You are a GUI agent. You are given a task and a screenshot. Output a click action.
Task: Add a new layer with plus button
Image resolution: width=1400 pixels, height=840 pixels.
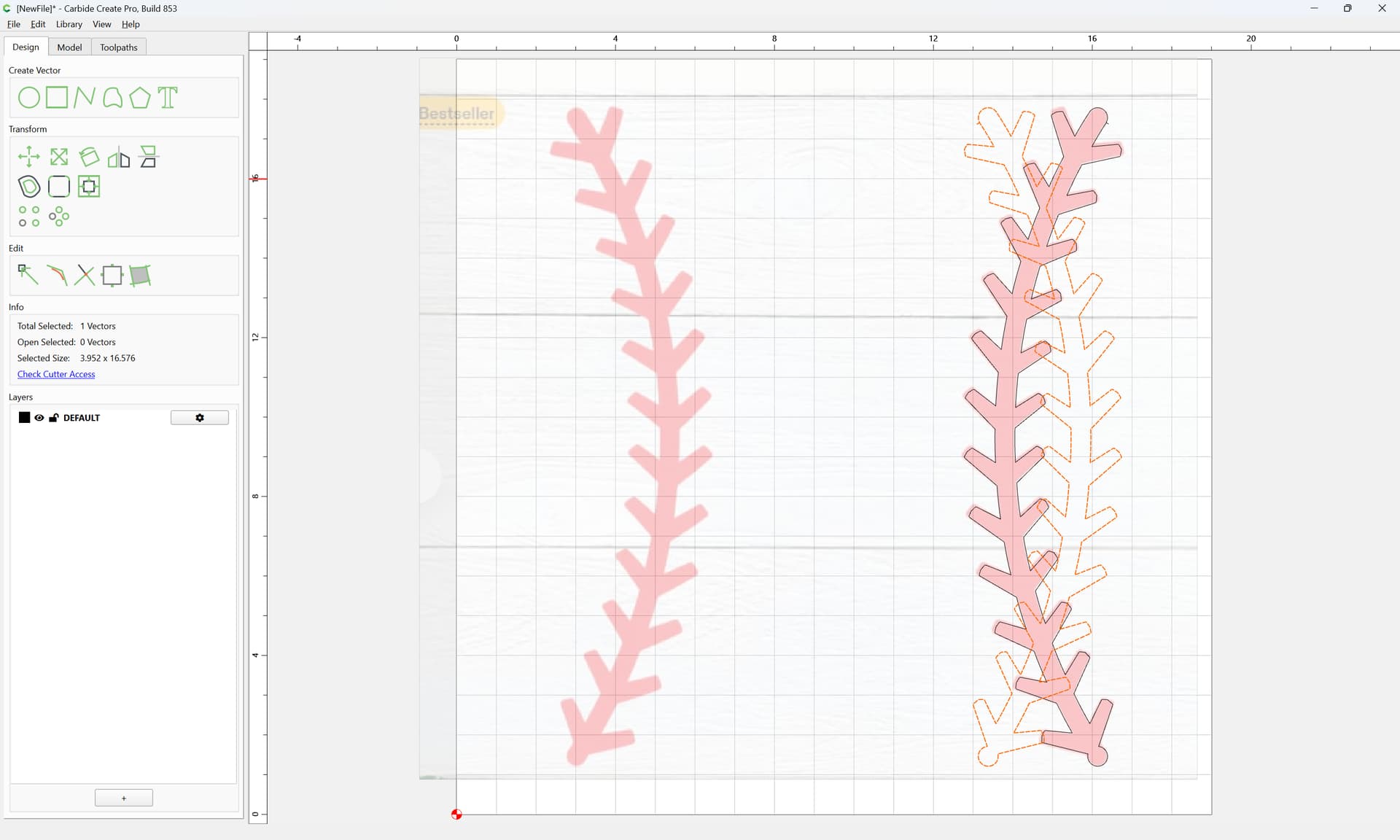[124, 798]
